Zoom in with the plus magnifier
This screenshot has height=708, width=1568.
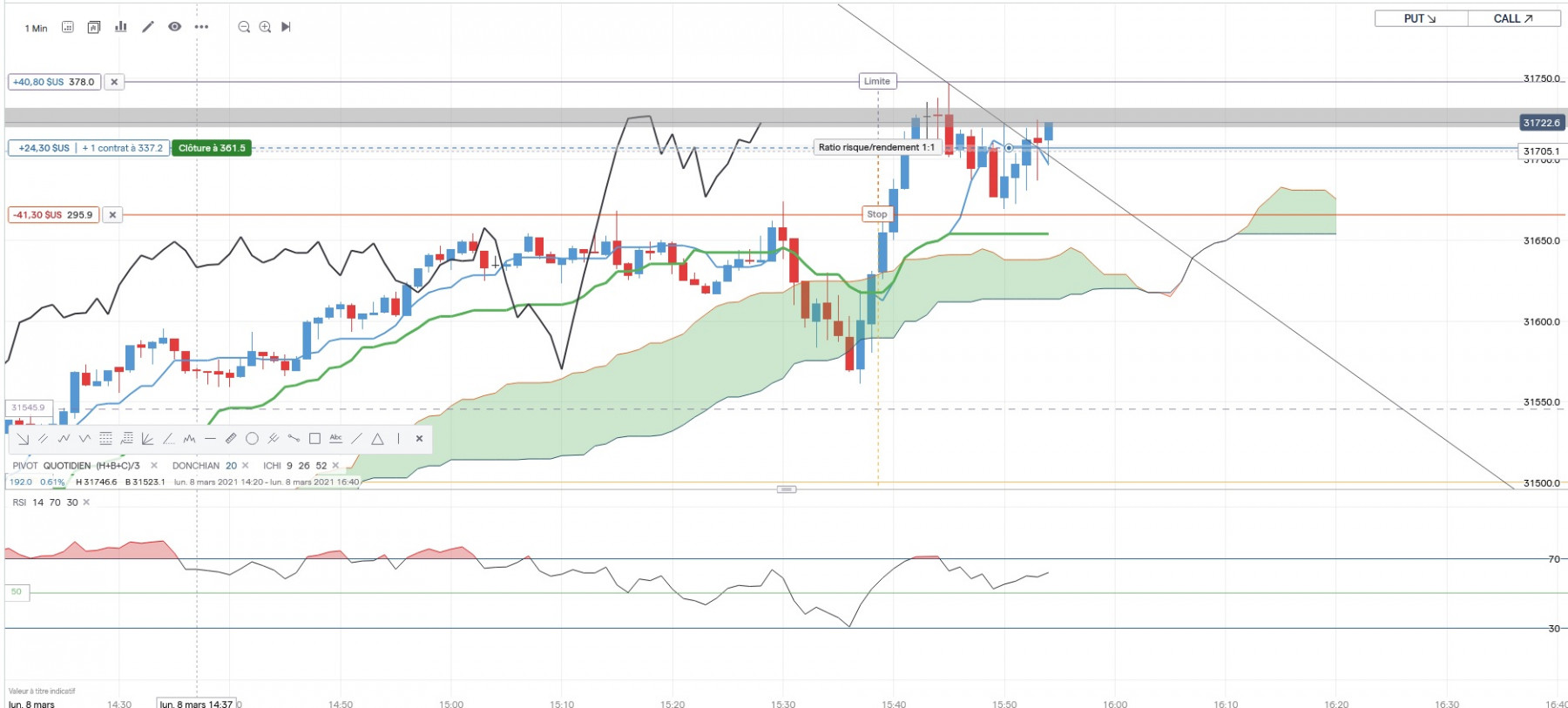[265, 27]
